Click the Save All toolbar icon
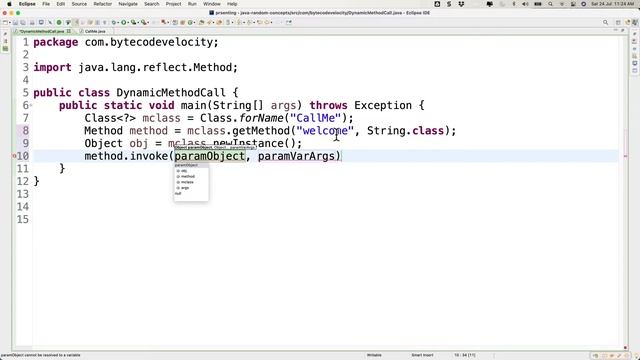This screenshot has height=360, width=640. pos(23,22)
